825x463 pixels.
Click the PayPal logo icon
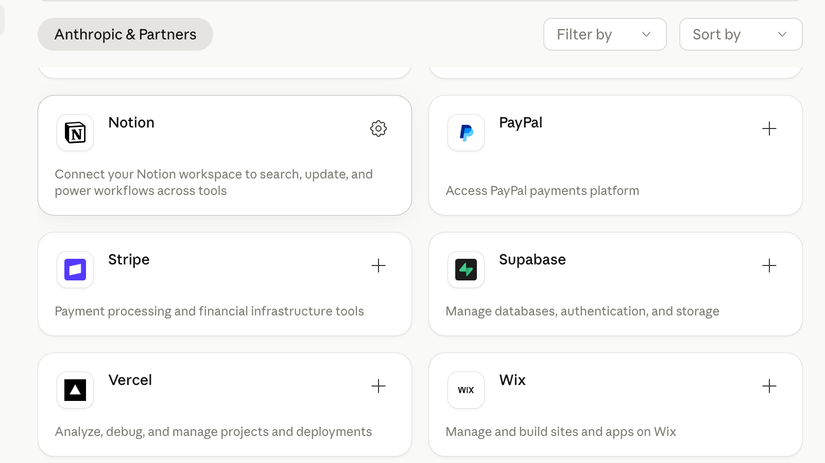click(x=466, y=133)
